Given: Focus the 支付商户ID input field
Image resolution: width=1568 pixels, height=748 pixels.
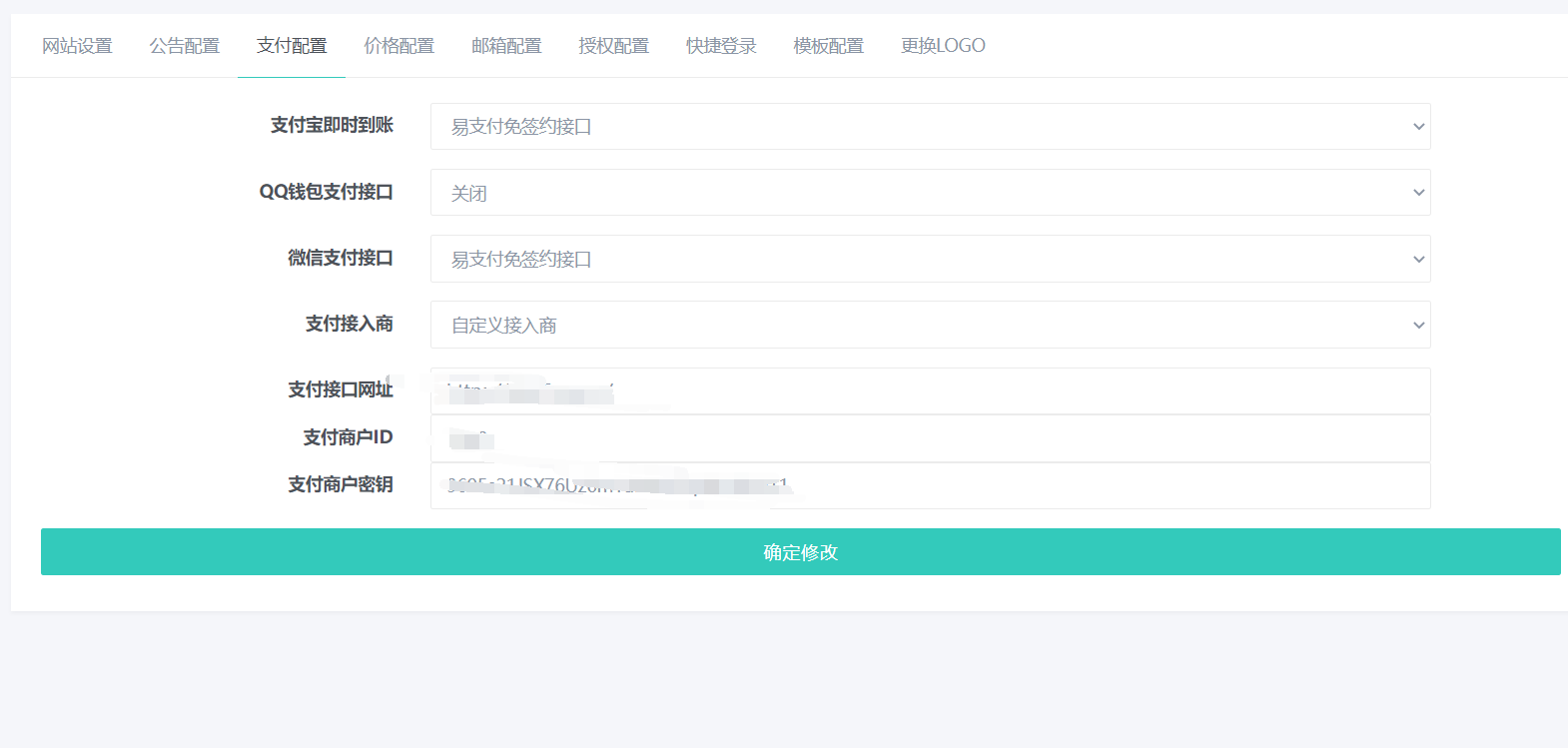Looking at the screenshot, I should pos(929,438).
